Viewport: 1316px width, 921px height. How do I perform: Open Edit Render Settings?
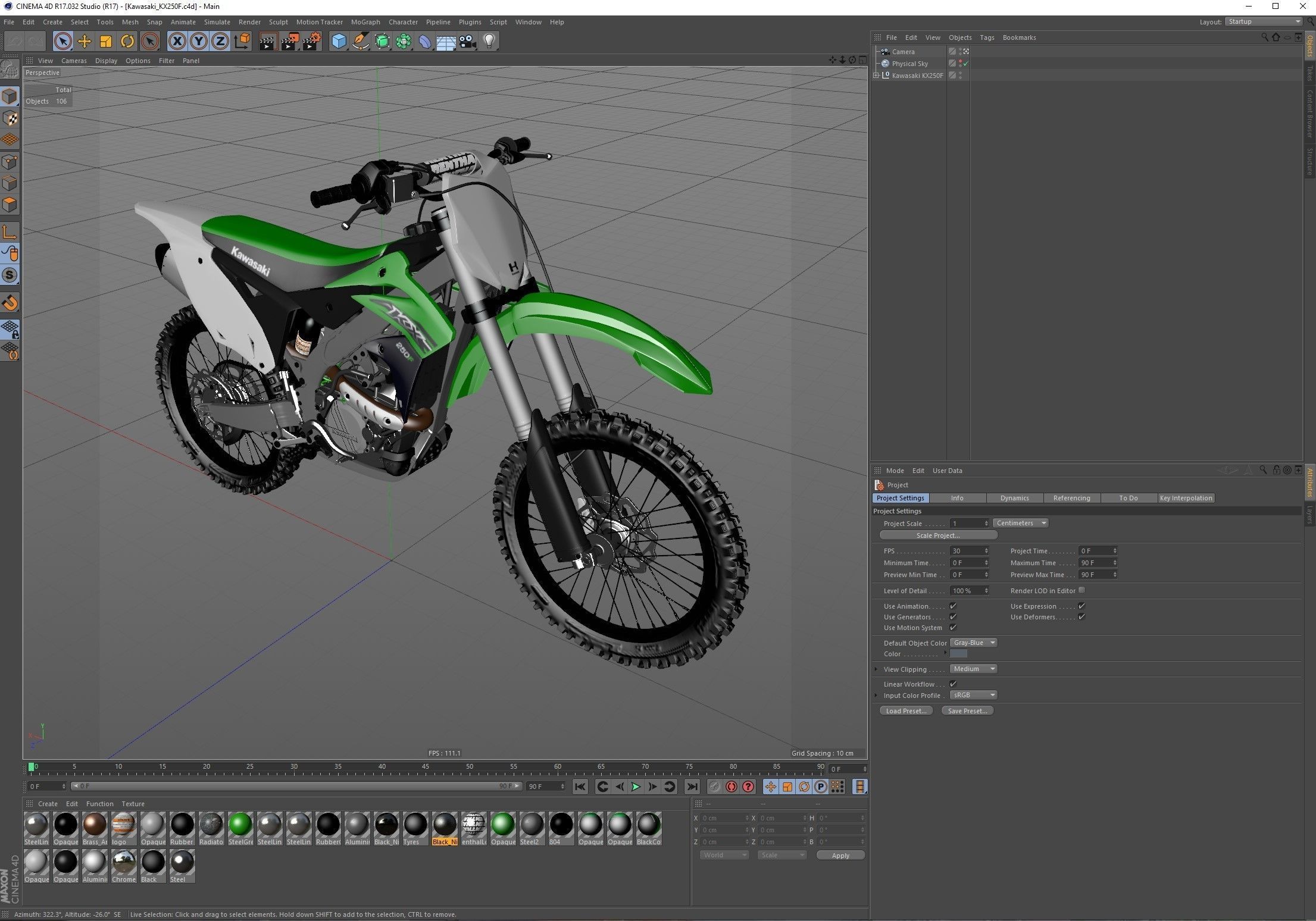click(312, 41)
